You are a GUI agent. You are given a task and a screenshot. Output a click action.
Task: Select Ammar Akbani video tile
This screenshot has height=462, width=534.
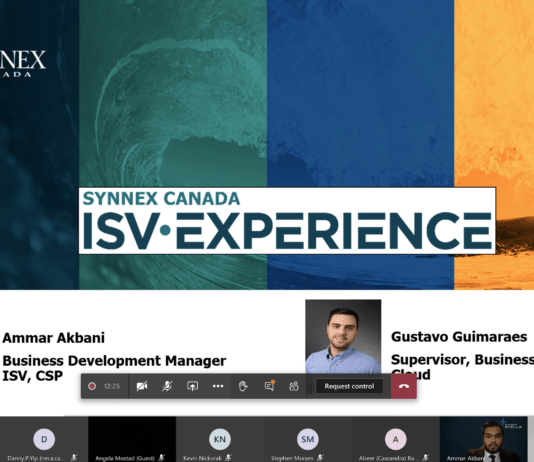pyautogui.click(x=484, y=439)
